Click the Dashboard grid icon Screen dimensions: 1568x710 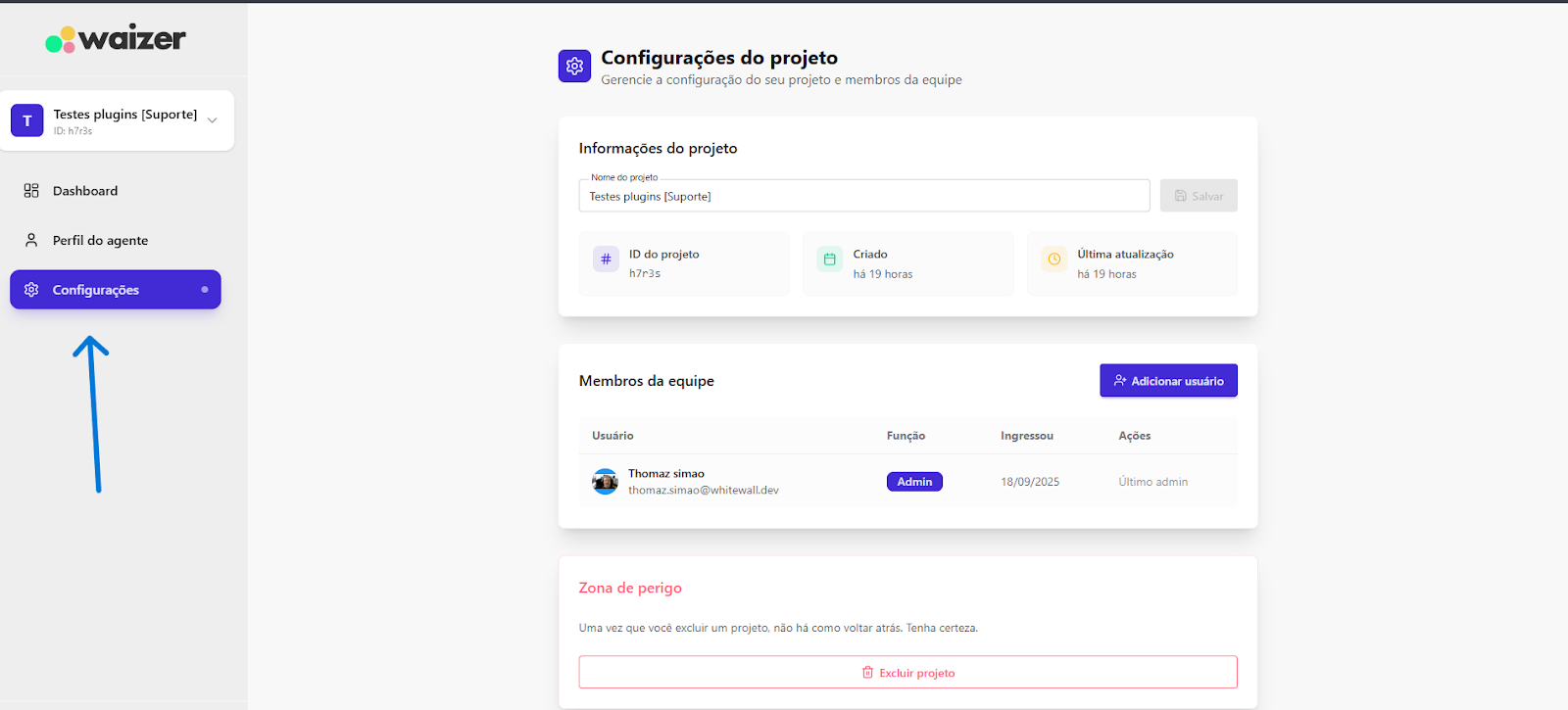tap(31, 191)
